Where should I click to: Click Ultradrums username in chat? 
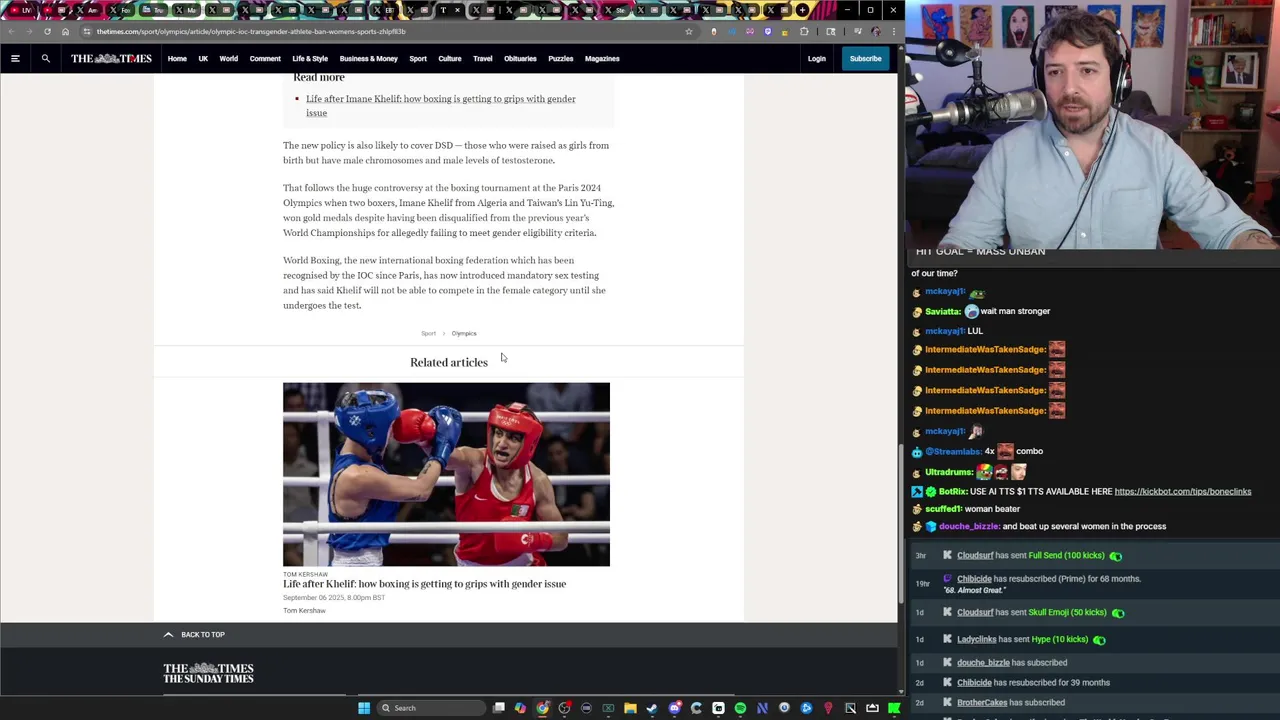coord(950,472)
